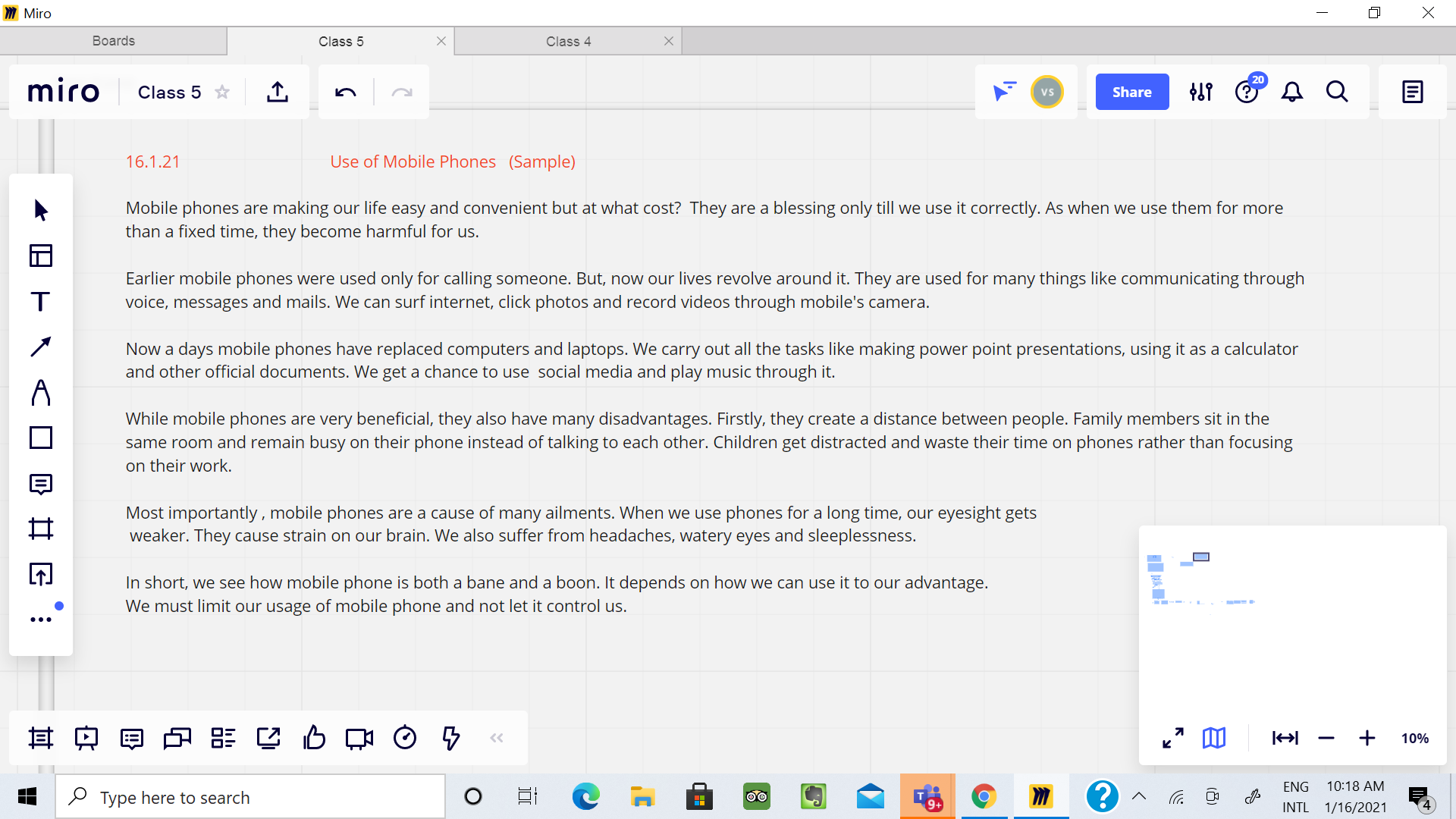Viewport: 1456px width, 819px height.
Task: Toggle the minimap display icon
Action: 1214,738
